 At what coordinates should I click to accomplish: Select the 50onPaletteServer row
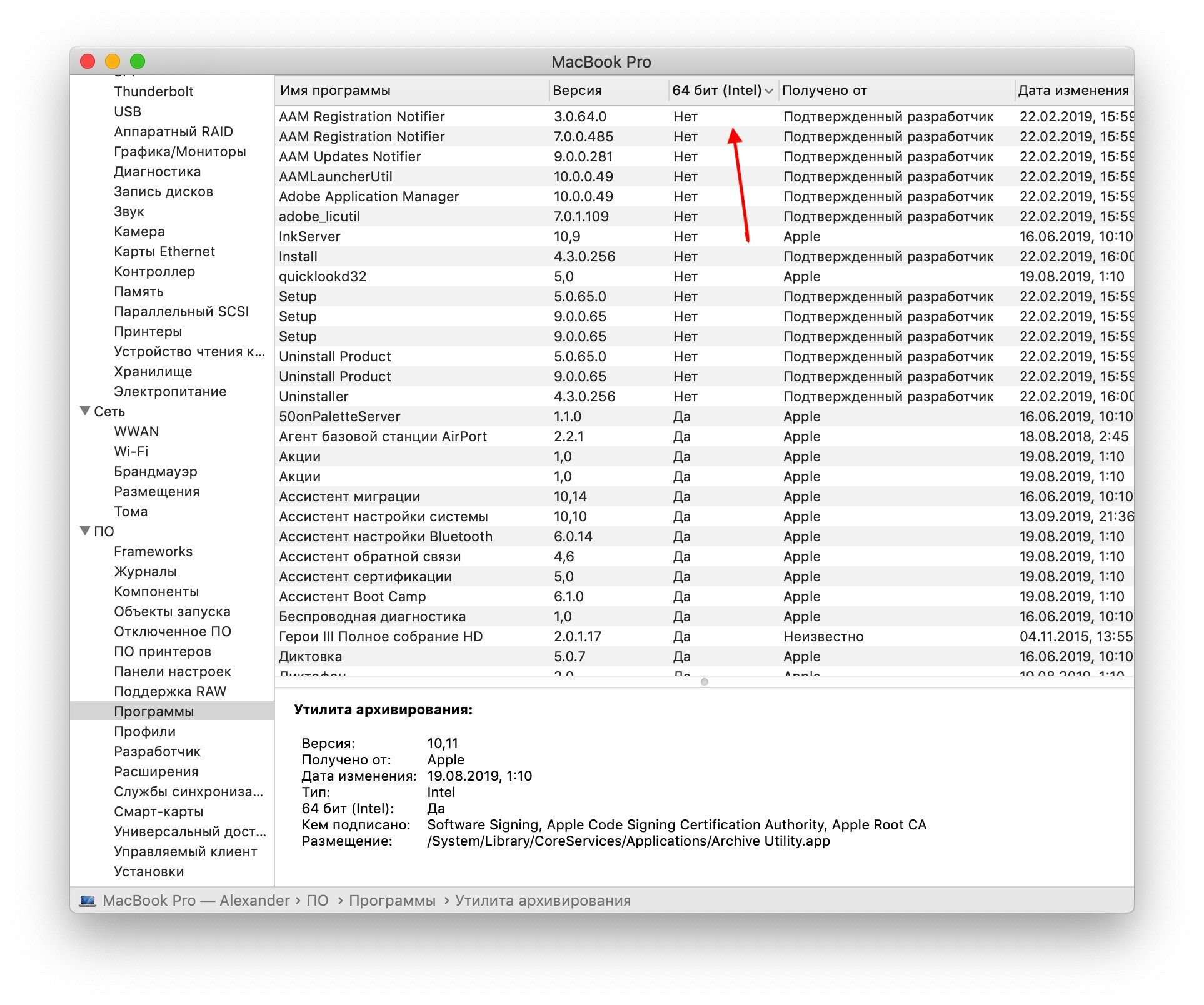(704, 416)
